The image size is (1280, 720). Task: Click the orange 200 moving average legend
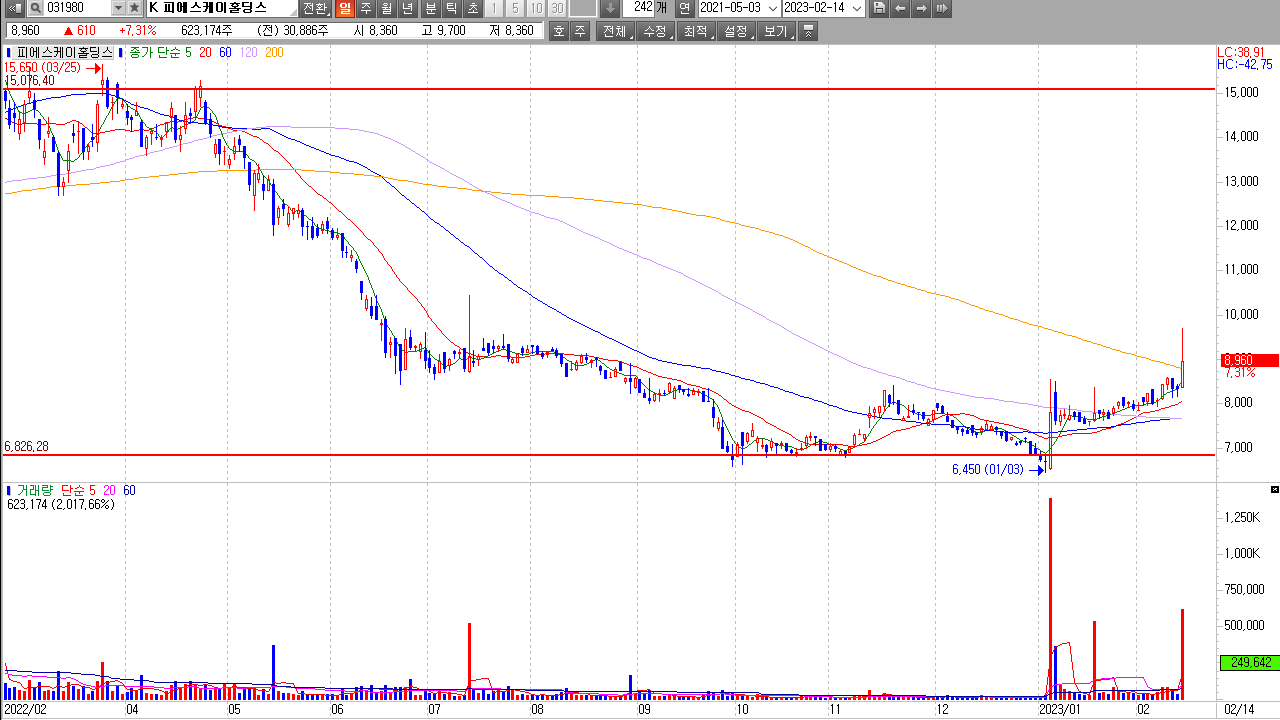275,52
